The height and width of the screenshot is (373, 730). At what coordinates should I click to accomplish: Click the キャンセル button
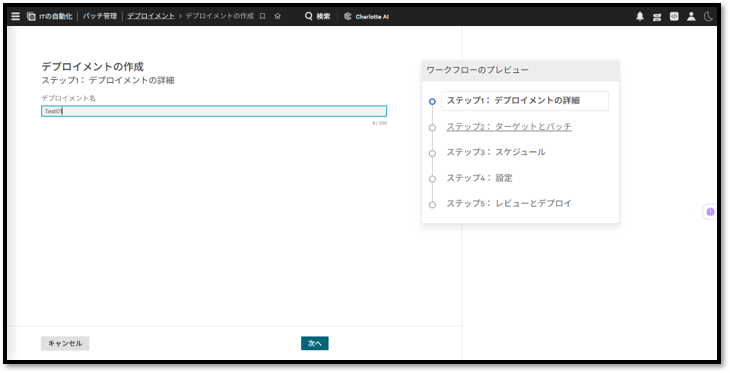[65, 343]
